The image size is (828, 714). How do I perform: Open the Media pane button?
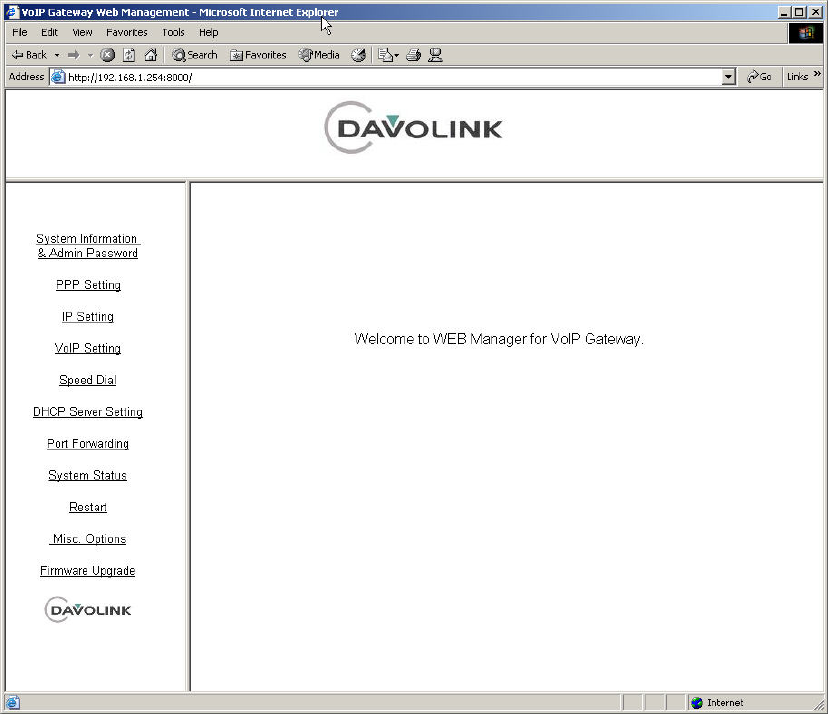pyautogui.click(x=319, y=55)
